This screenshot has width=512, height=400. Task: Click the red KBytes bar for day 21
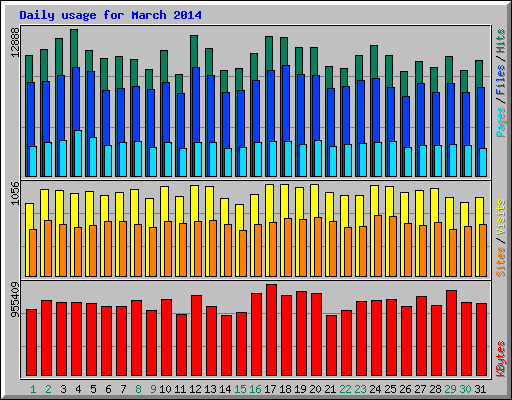coord(331,345)
